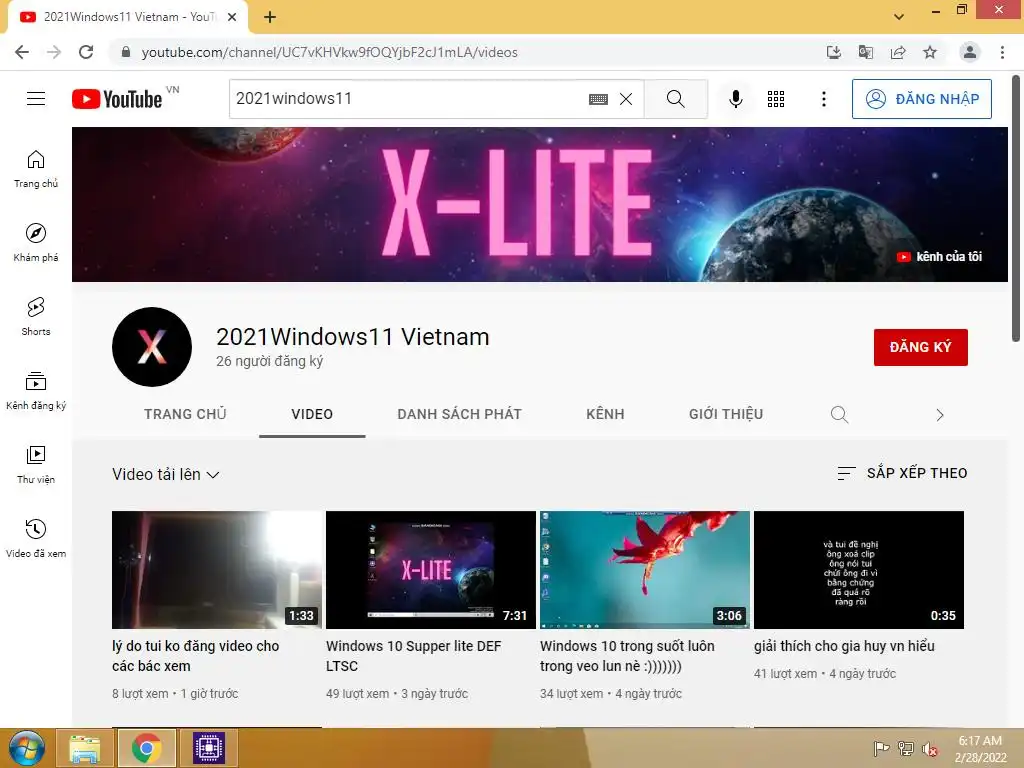Click the red ĐĂNG KÝ subscribe button

(921, 347)
